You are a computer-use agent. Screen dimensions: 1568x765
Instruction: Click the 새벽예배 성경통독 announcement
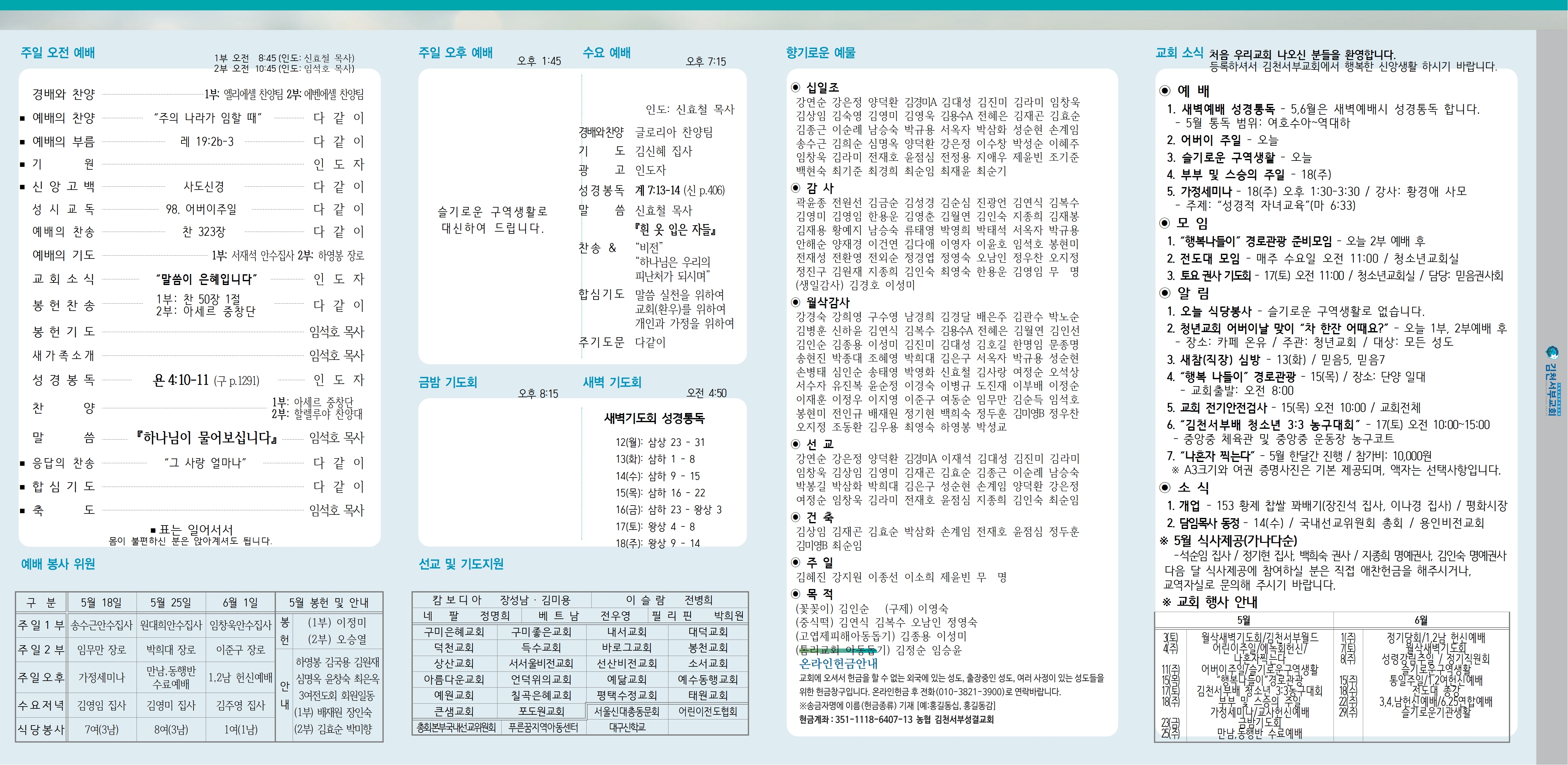click(1323, 110)
